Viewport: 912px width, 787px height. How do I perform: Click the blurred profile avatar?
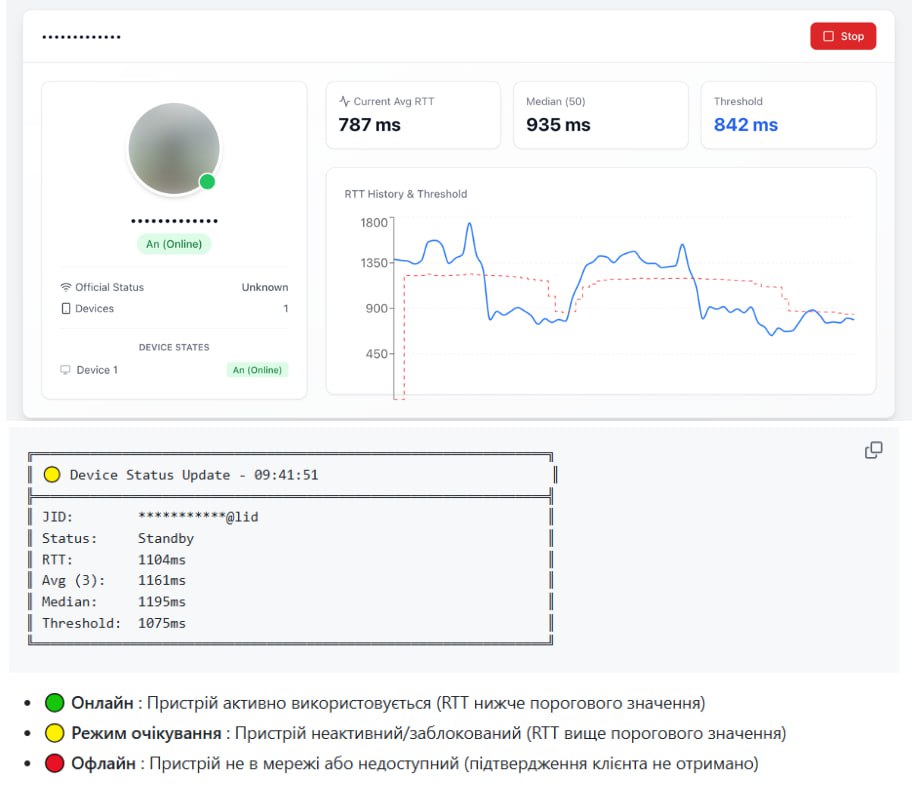174,149
